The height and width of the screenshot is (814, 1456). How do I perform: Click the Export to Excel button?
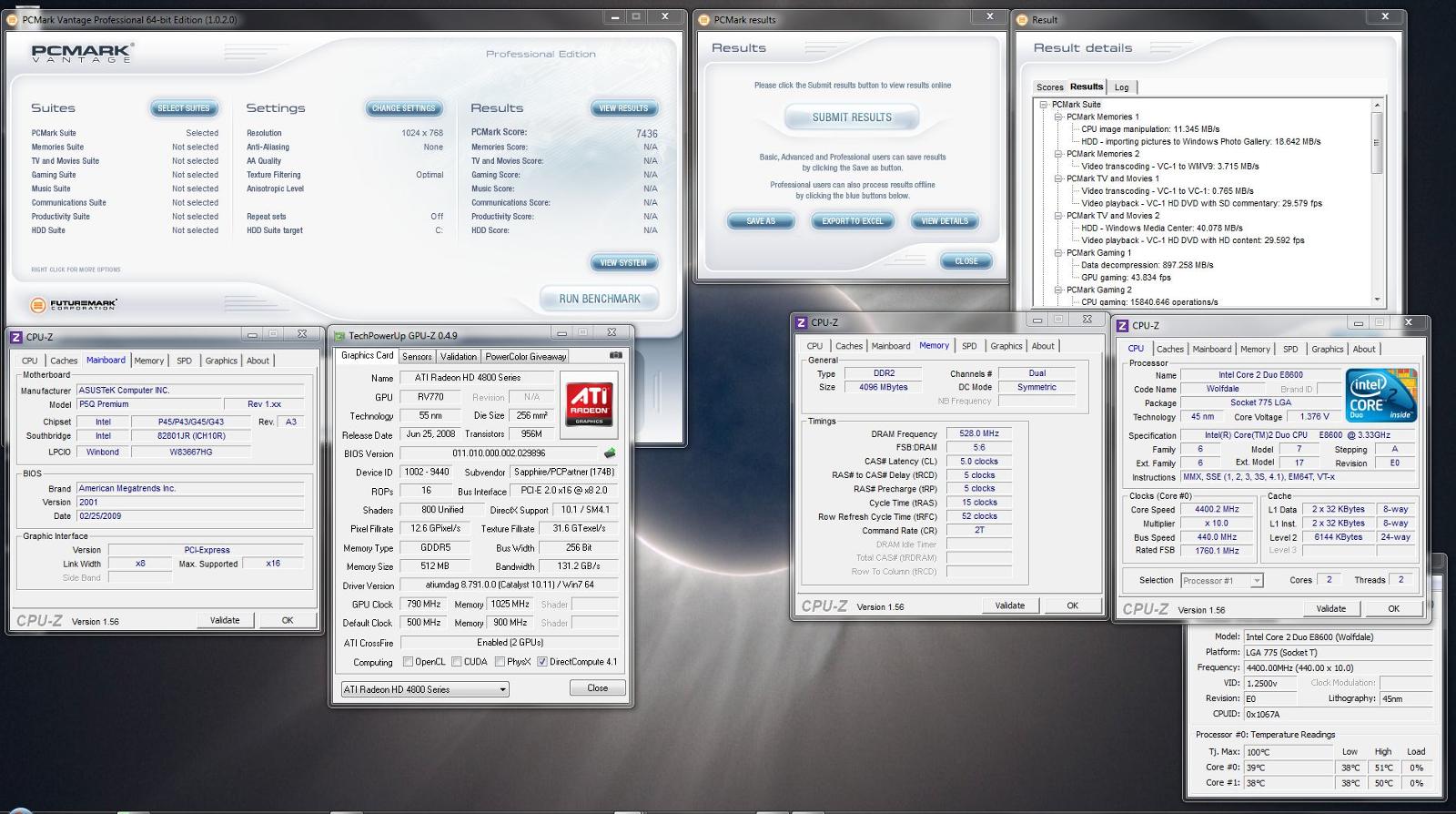coord(853,221)
